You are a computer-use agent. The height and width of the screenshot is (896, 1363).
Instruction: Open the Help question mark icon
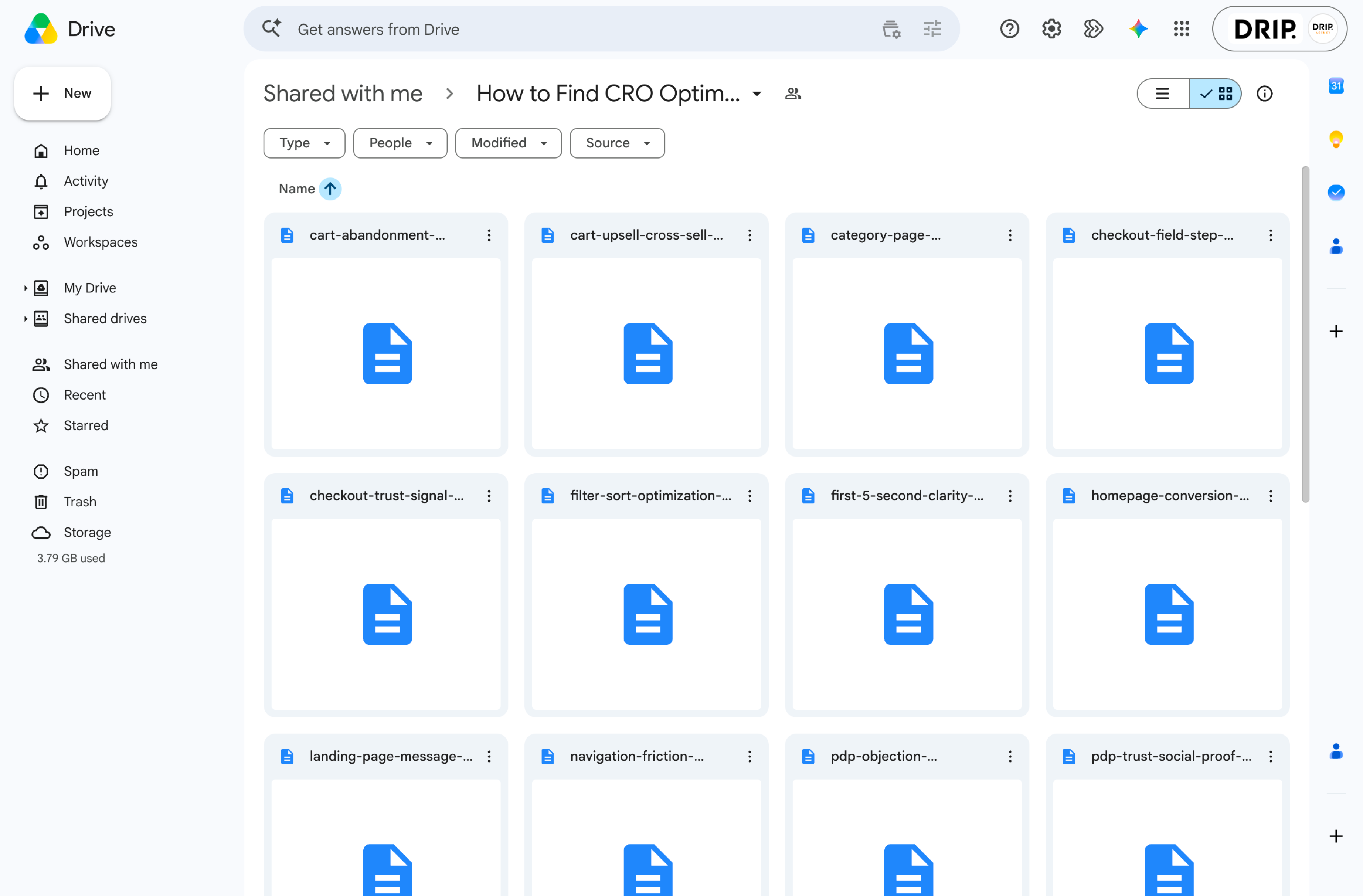tap(1009, 28)
